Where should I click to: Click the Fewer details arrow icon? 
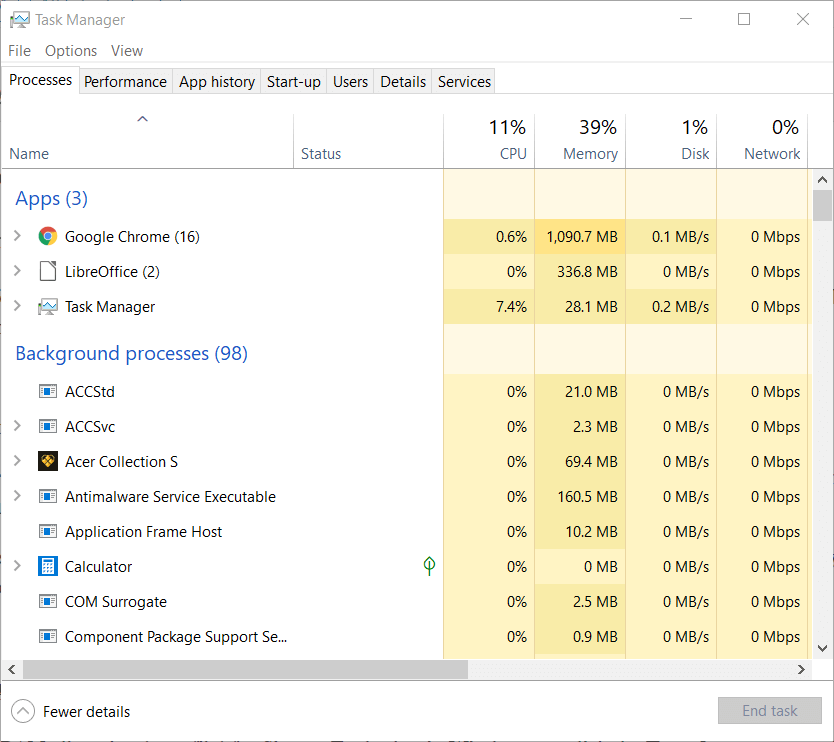pos(23,711)
